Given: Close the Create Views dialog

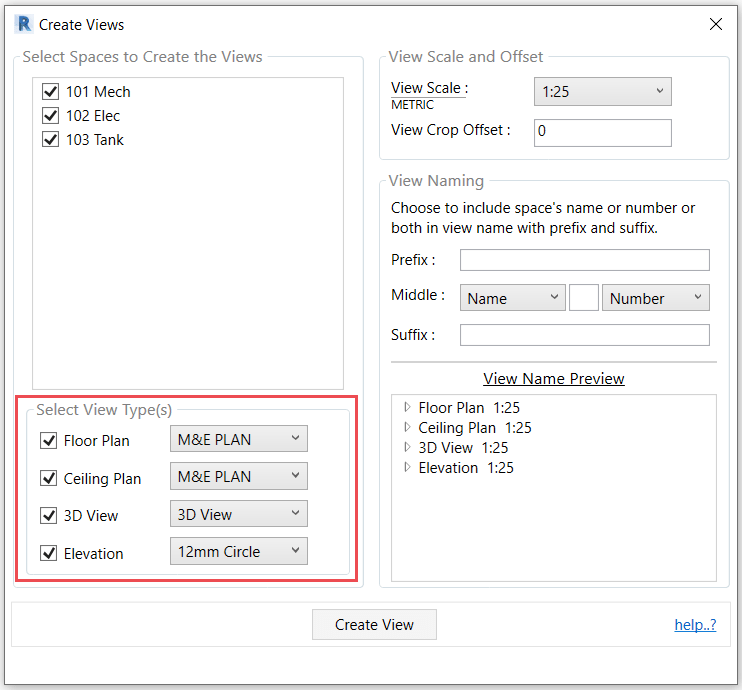Looking at the screenshot, I should [x=715, y=24].
